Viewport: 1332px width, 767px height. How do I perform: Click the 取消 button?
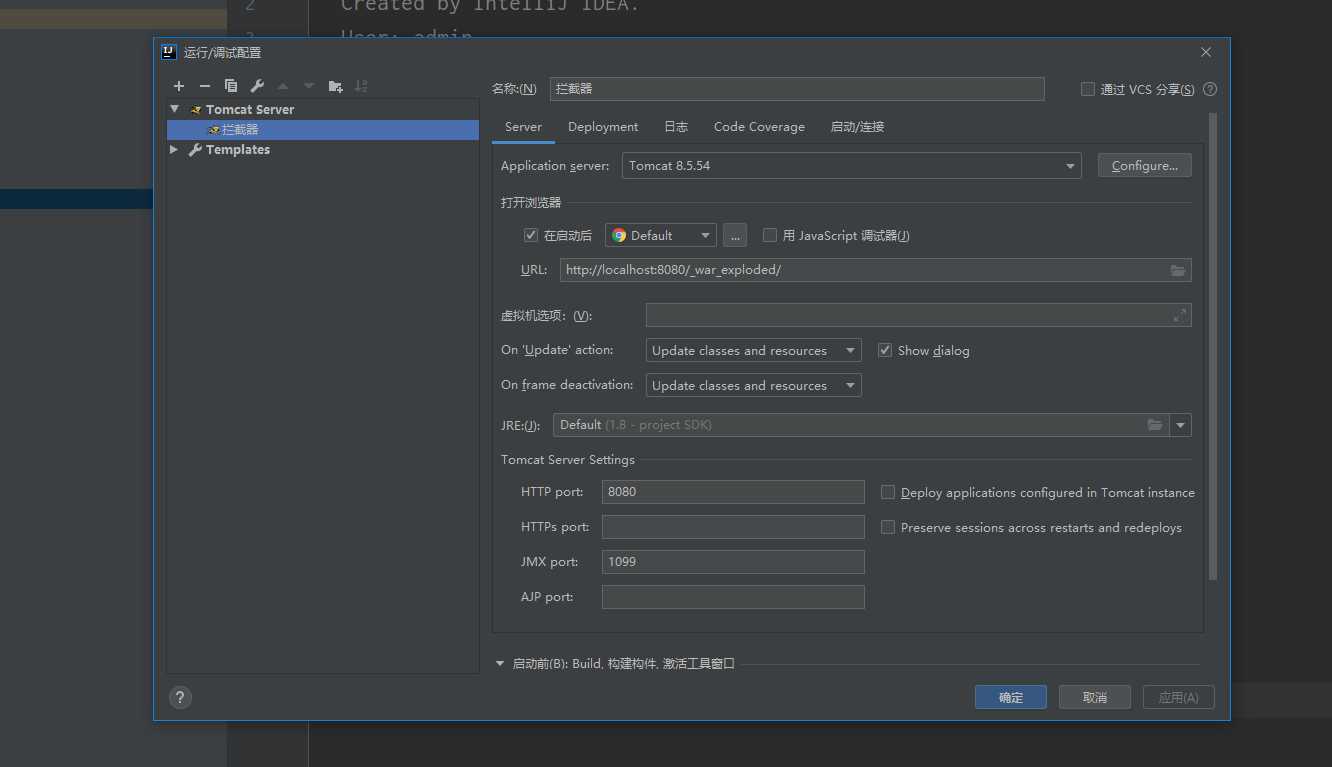click(x=1095, y=697)
